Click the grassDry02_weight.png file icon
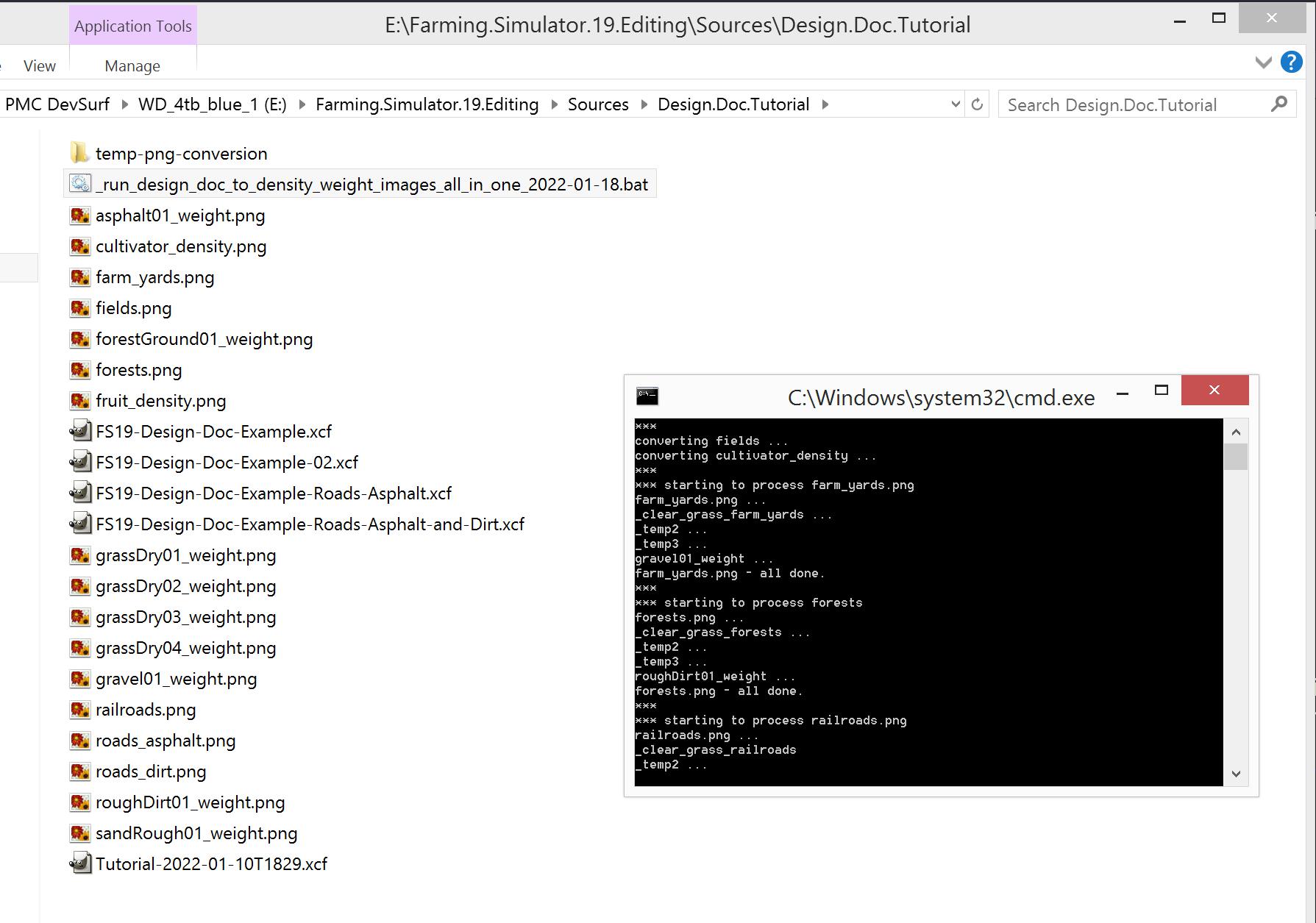The image size is (1316, 923). pos(80,586)
